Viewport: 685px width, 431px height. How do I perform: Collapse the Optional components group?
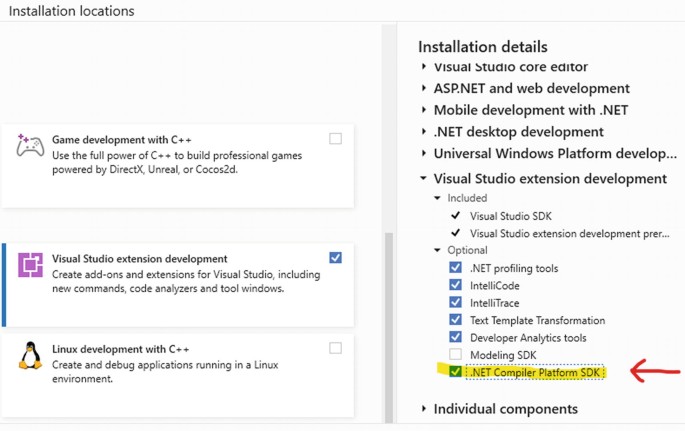click(437, 250)
